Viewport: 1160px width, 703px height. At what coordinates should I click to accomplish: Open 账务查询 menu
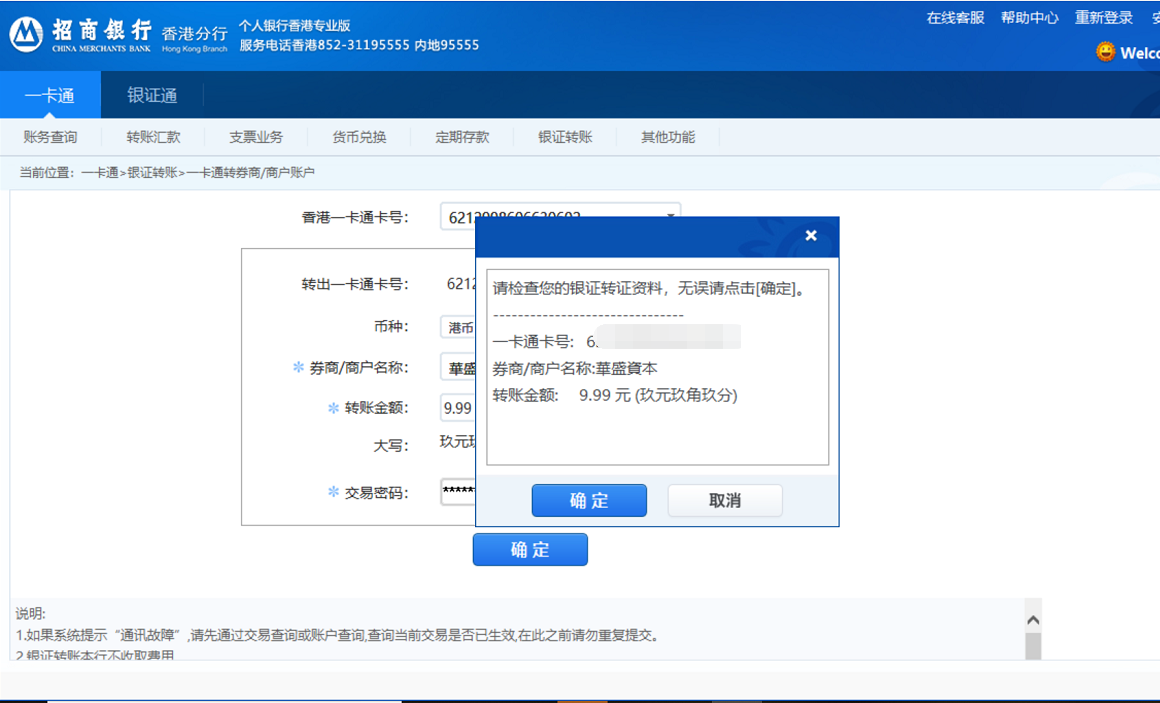pos(50,137)
